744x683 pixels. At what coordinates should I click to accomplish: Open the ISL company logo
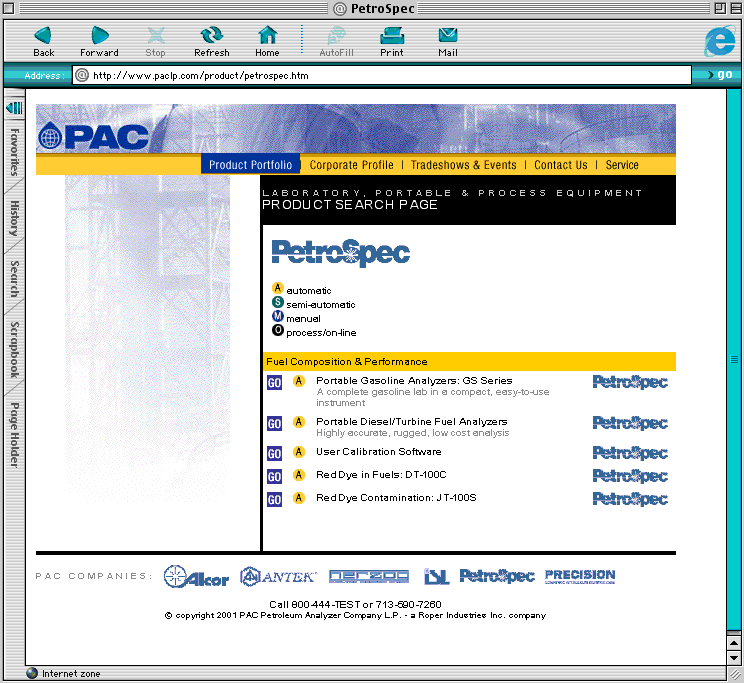tap(436, 577)
